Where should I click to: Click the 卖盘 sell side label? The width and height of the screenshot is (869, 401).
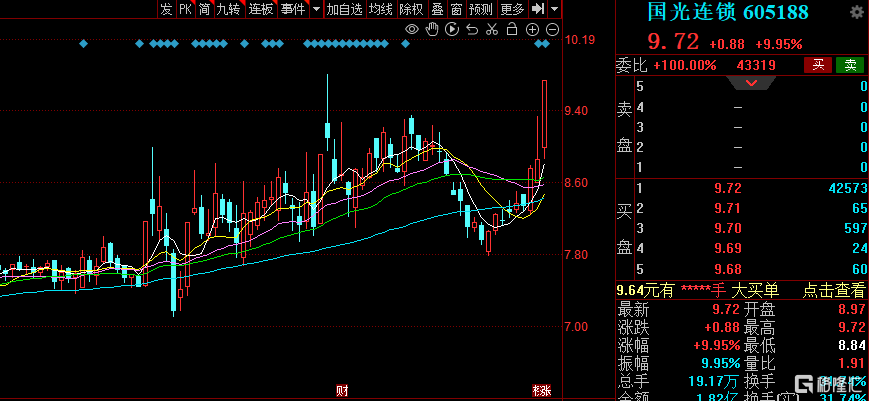click(625, 127)
